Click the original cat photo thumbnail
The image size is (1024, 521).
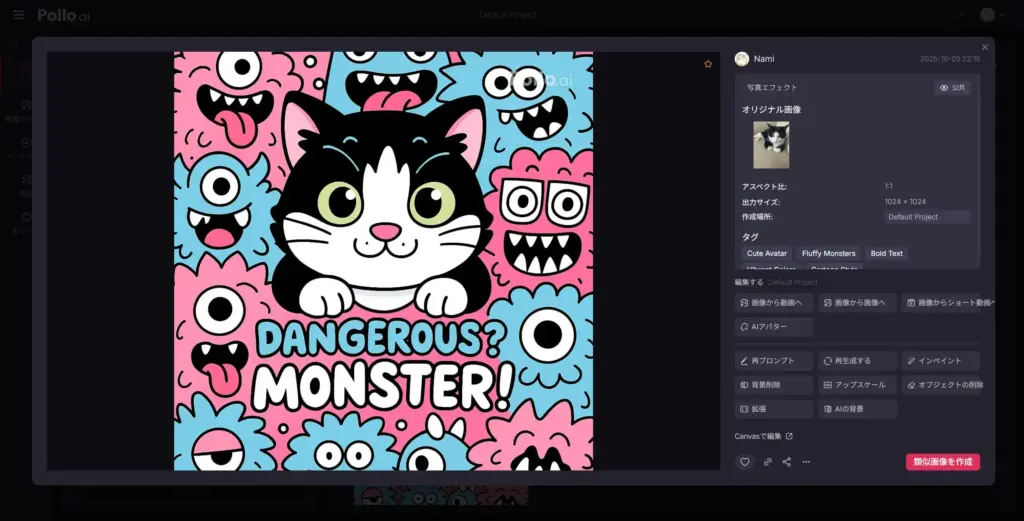click(x=770, y=145)
